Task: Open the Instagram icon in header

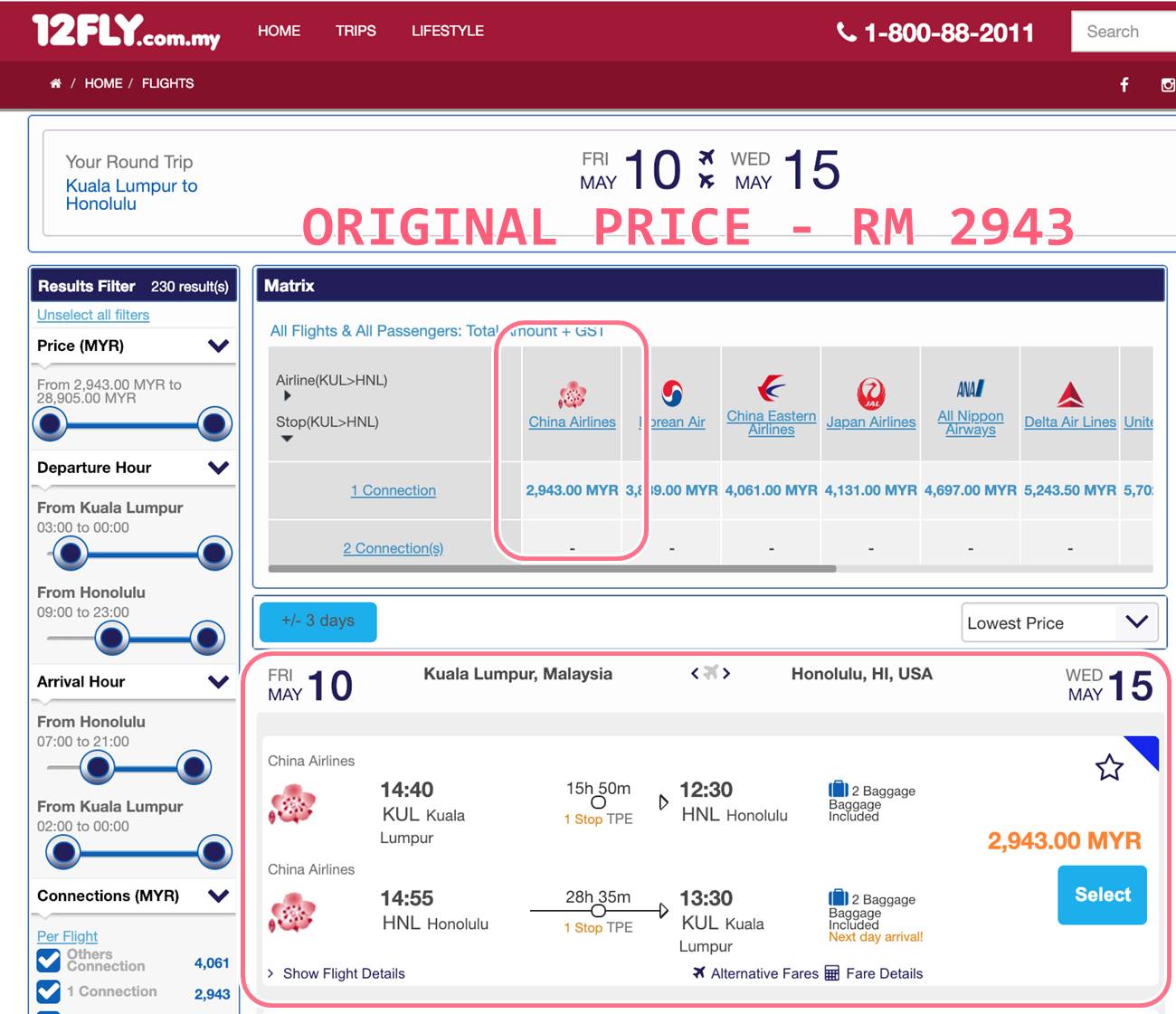Action: point(1168,84)
